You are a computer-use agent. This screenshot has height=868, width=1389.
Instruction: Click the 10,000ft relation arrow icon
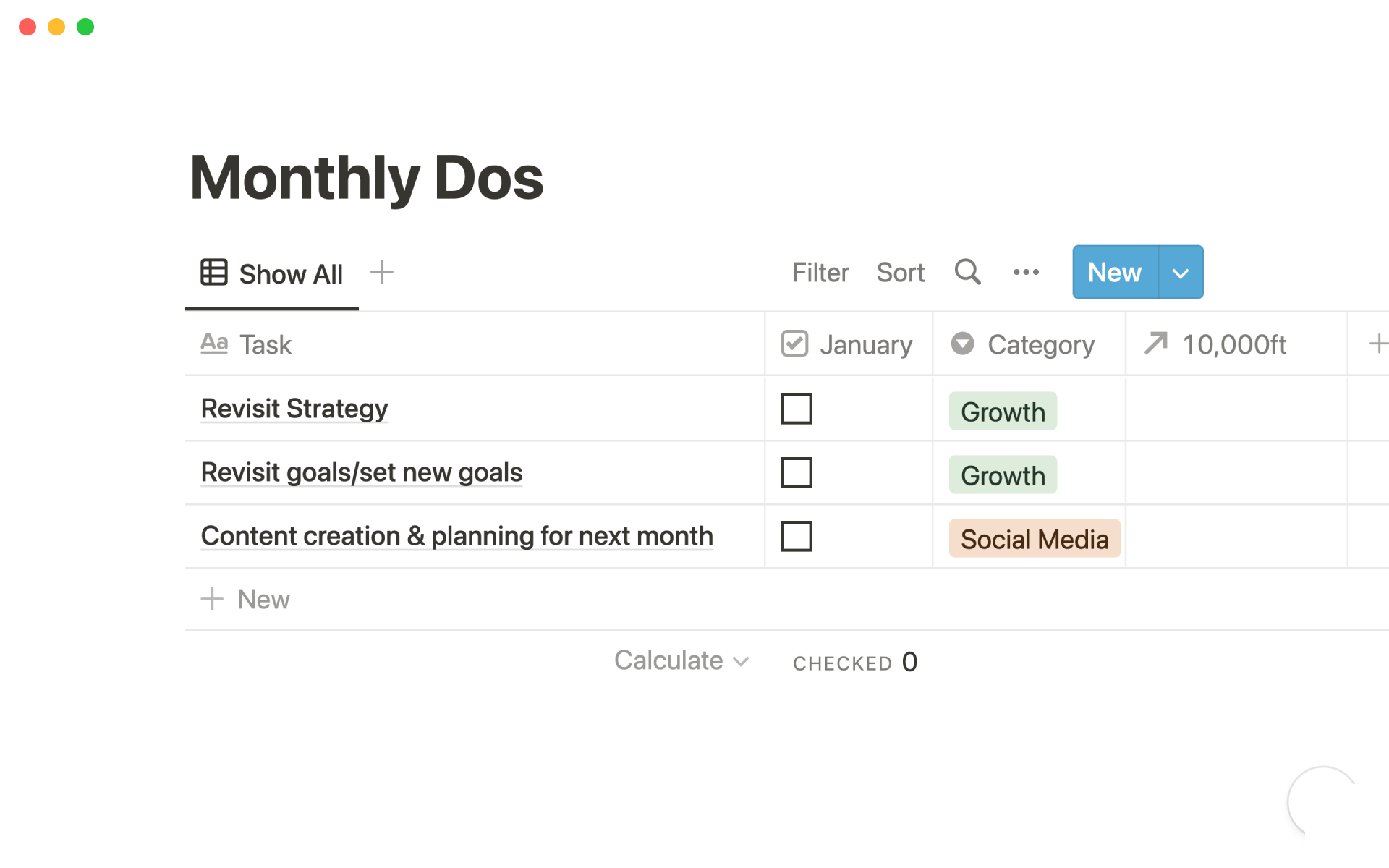tap(1155, 344)
